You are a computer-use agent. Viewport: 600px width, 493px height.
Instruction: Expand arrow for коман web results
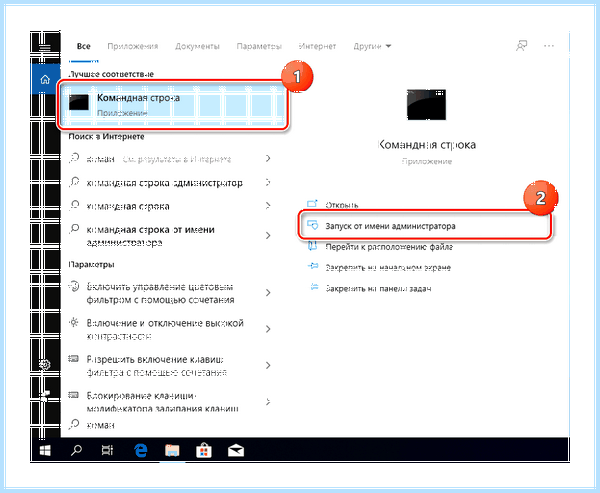268,158
